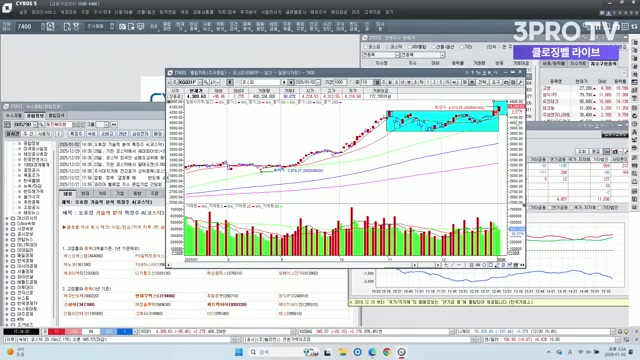The height and width of the screenshot is (360, 640).
Task: Toggle the first checkbox left of 연기금등
Action: click(x=528, y=208)
